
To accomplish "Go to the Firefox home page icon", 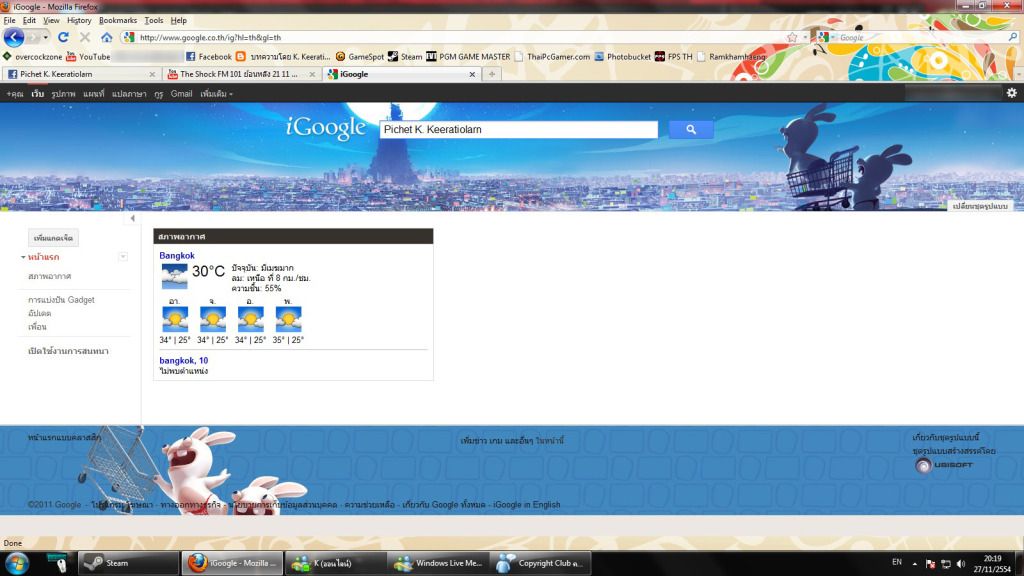I will click(x=107, y=37).
